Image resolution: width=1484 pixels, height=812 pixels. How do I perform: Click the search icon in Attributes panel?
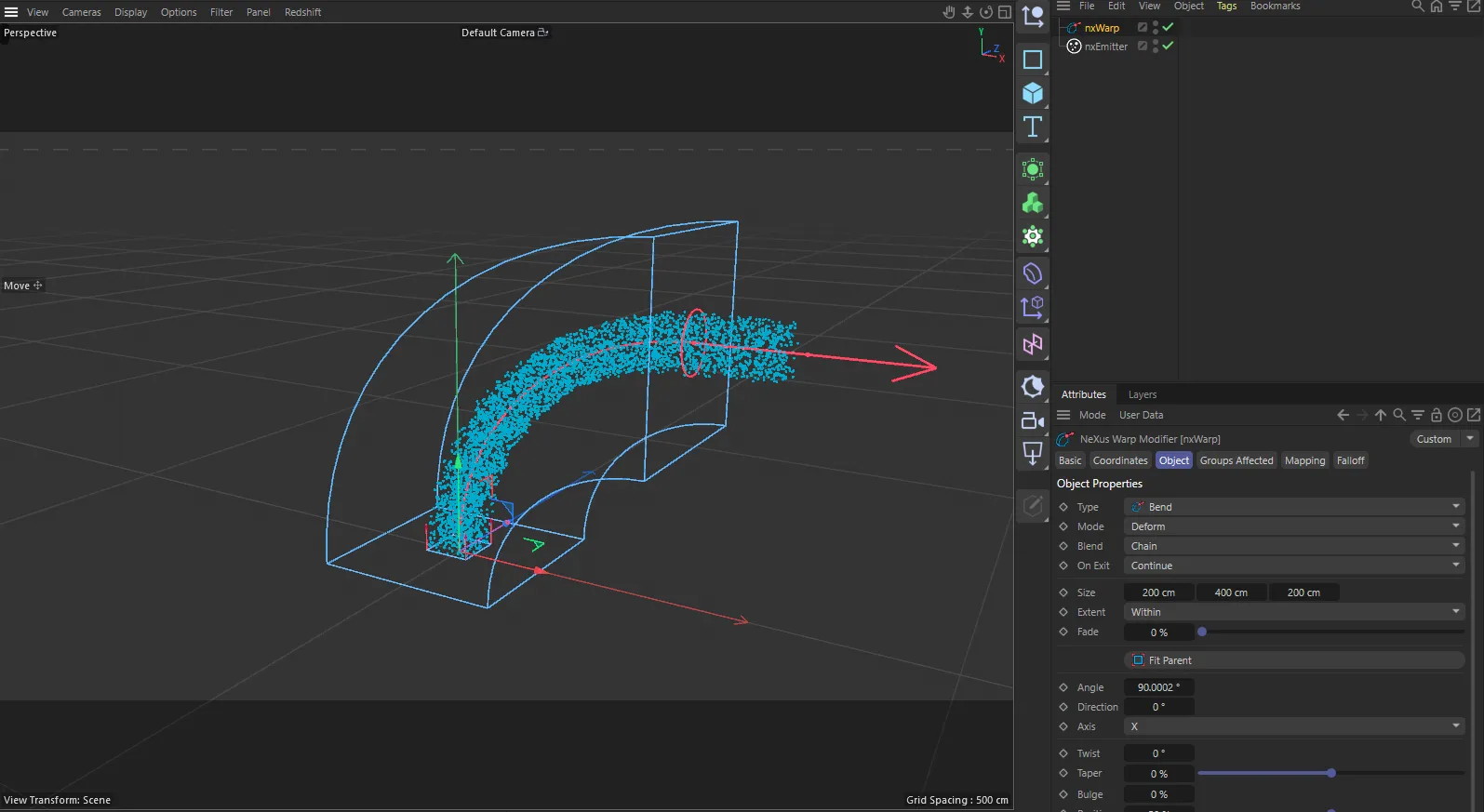click(1399, 415)
